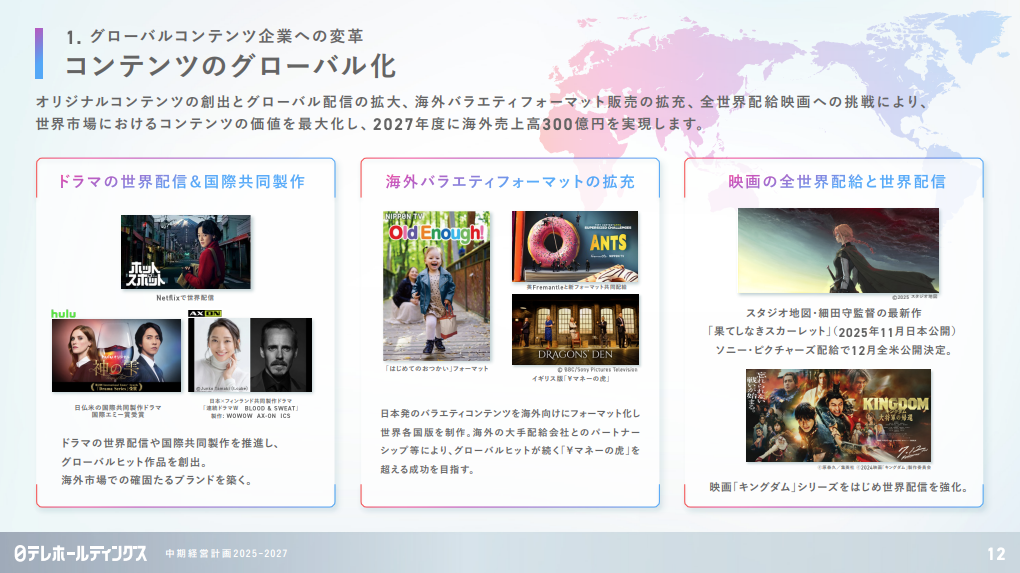The height and width of the screenshot is (573, 1020).
Task: Click the 映画の全世界配給と世界配信 card header
Action: [x=837, y=182]
